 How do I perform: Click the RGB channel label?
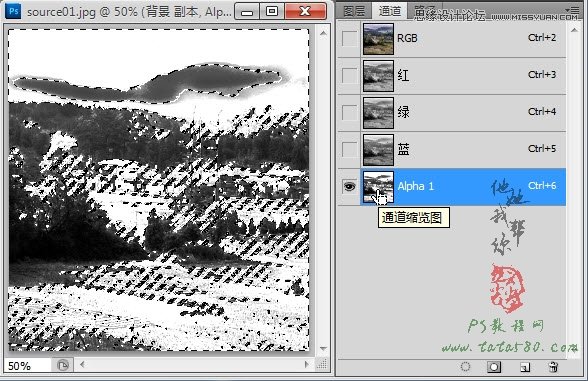tap(407, 38)
